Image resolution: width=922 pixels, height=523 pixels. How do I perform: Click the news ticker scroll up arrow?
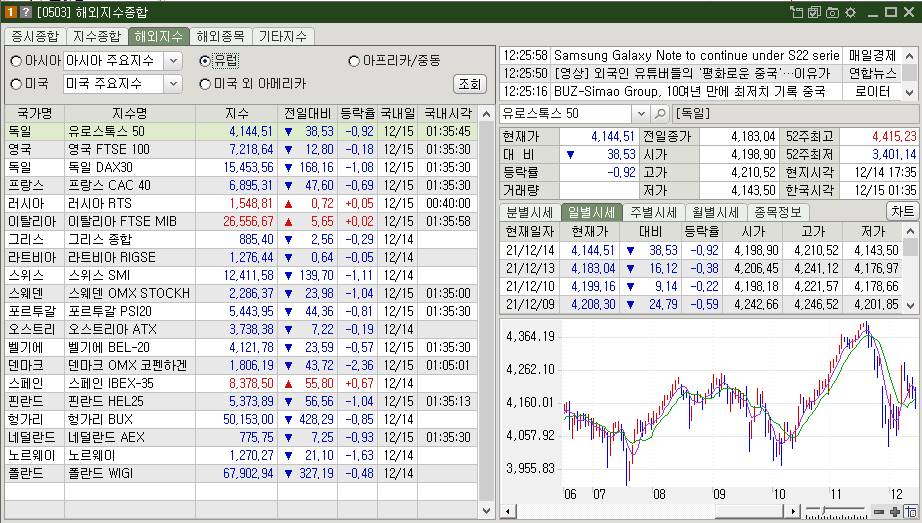[910, 56]
